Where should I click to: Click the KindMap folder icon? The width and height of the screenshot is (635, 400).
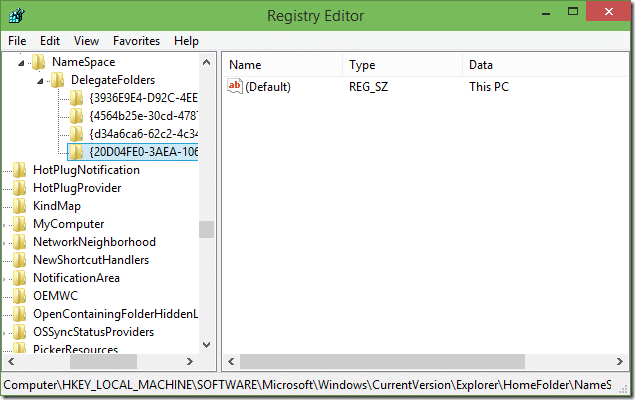pos(19,206)
